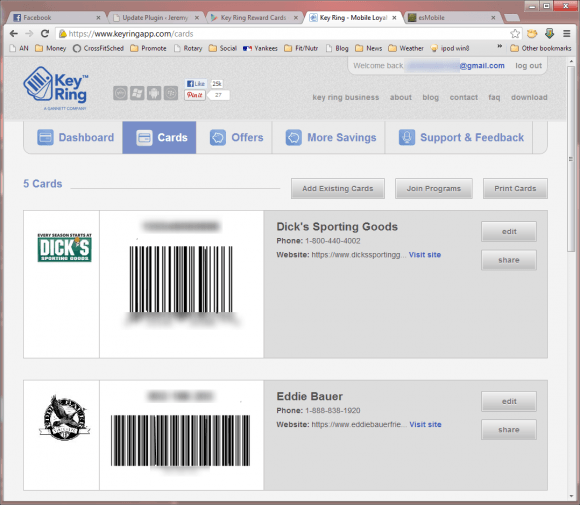
Task: Edit the Dick's Sporting Goods card
Action: coord(509,232)
